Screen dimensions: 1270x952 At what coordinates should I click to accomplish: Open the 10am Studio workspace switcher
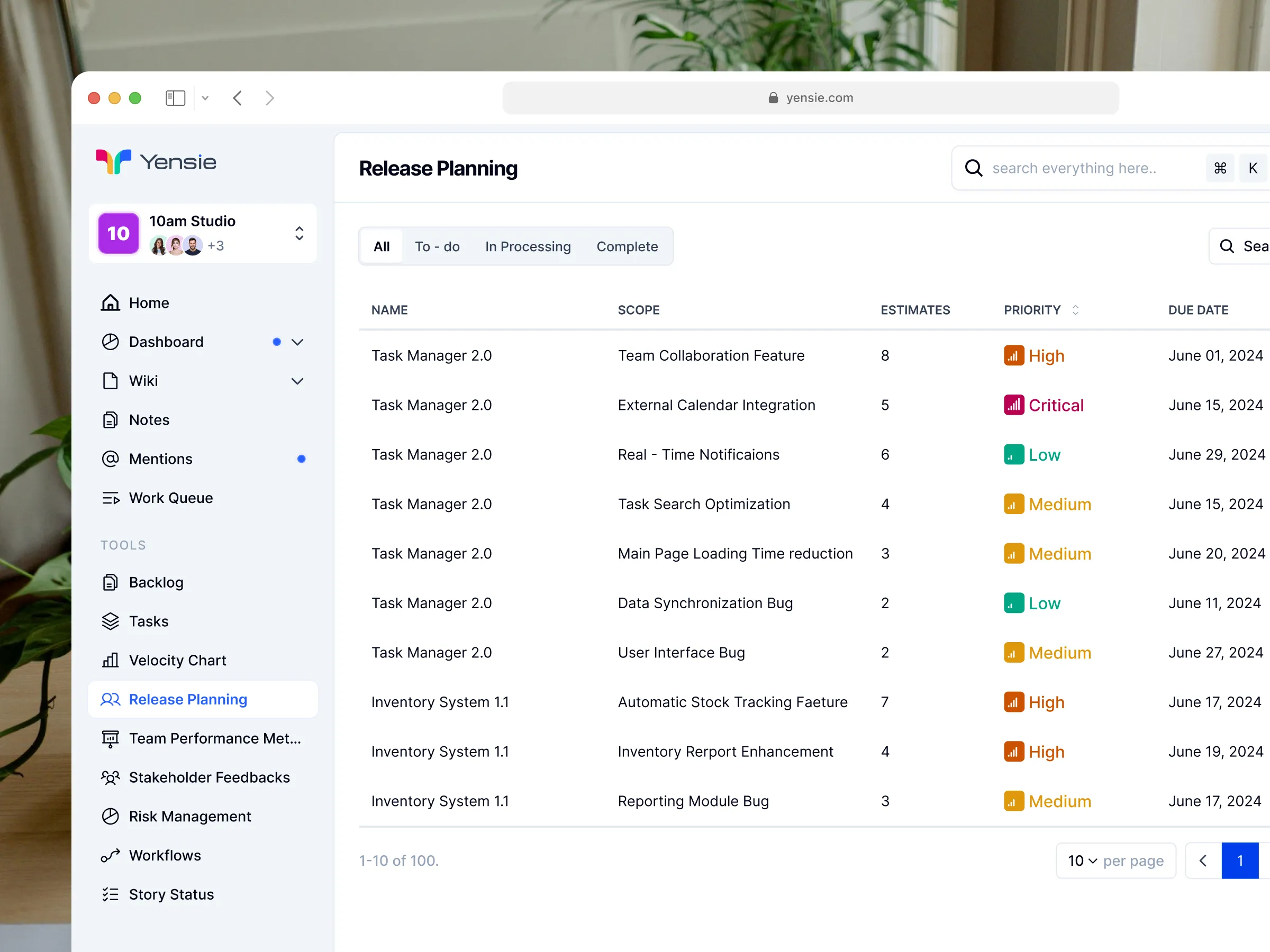point(299,233)
